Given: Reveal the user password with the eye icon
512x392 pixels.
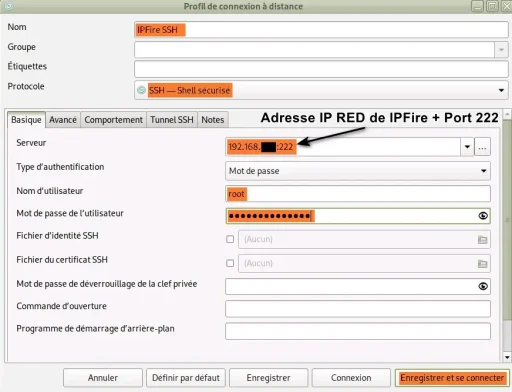Looking at the screenshot, I should click(483, 216).
